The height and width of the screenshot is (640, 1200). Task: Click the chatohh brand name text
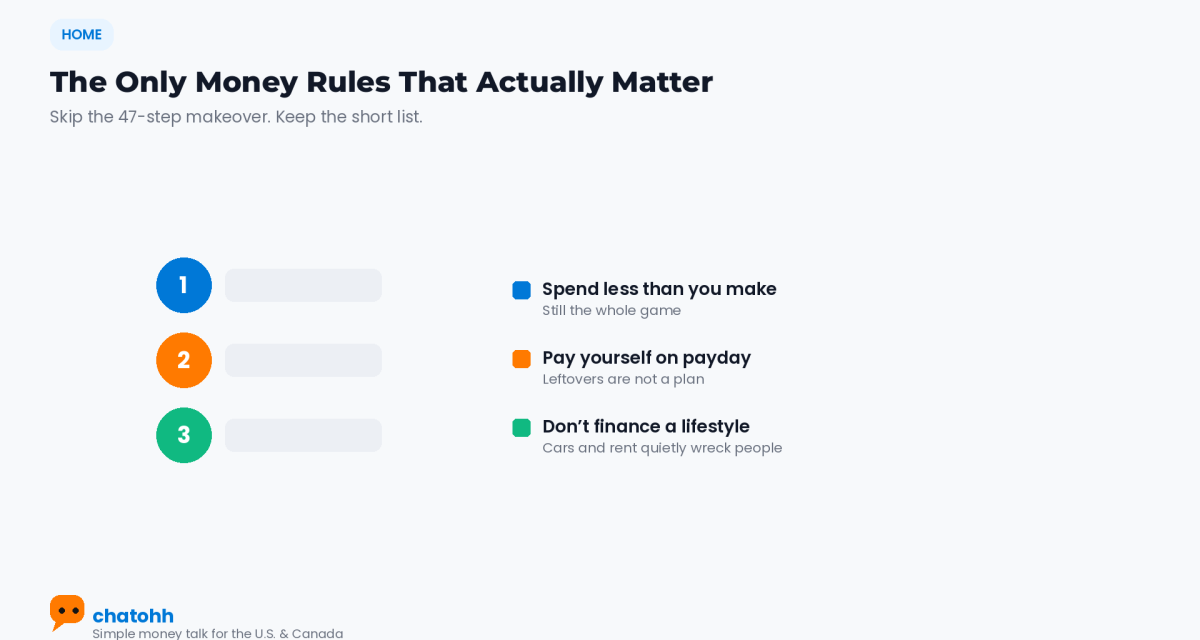click(133, 615)
